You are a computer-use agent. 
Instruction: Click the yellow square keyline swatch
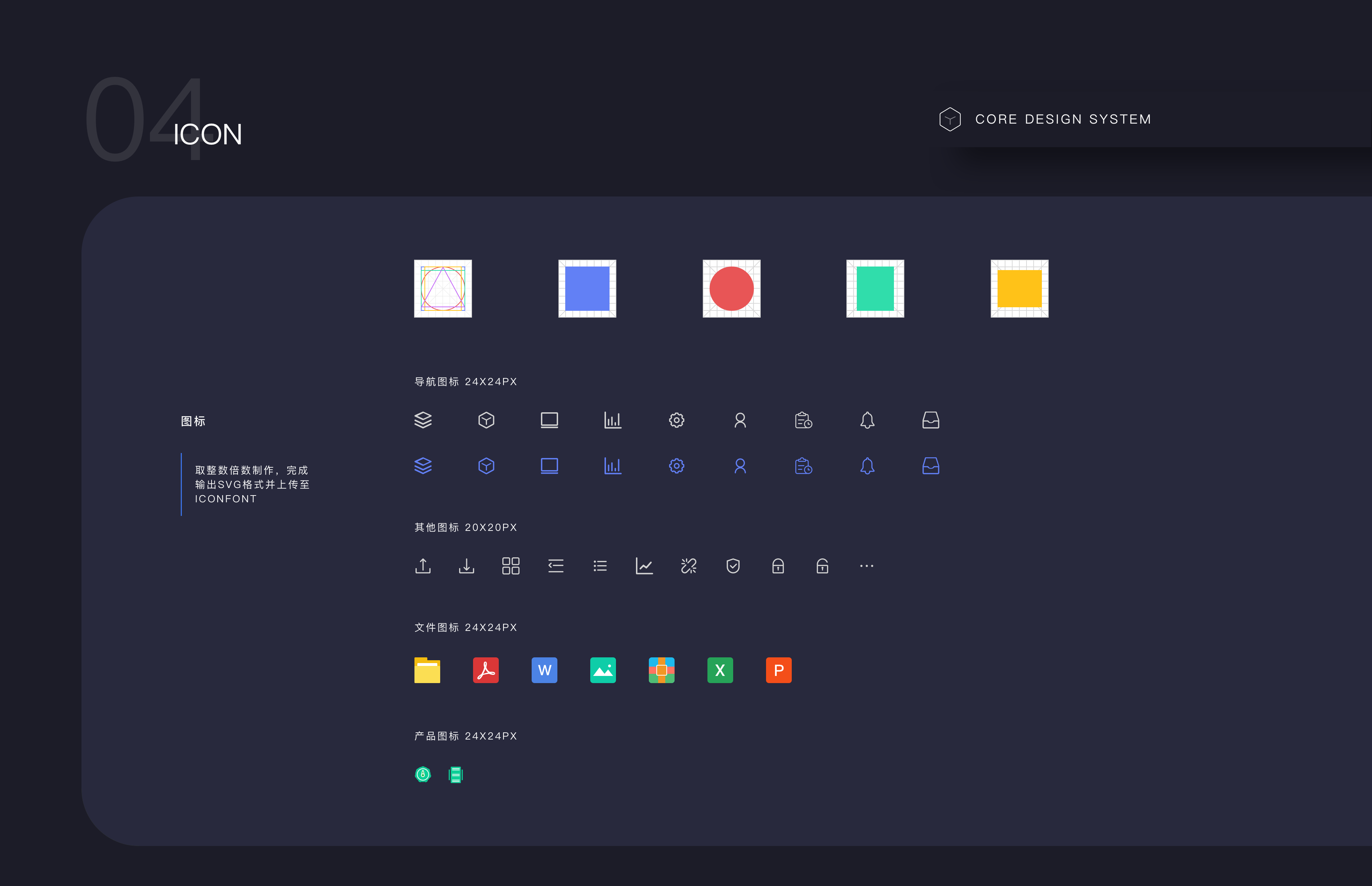pyautogui.click(x=1019, y=288)
